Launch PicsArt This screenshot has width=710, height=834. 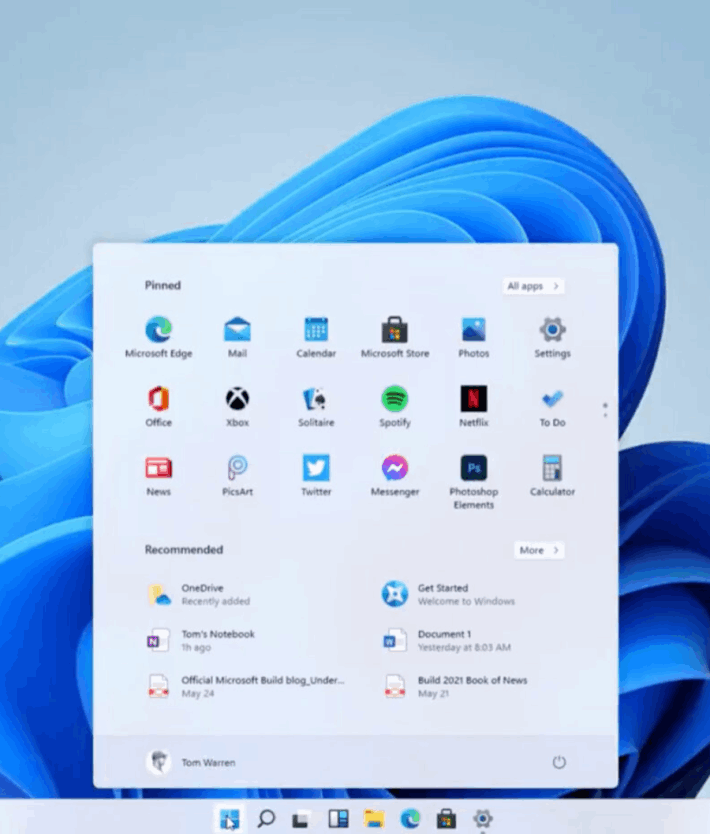pyautogui.click(x=237, y=476)
